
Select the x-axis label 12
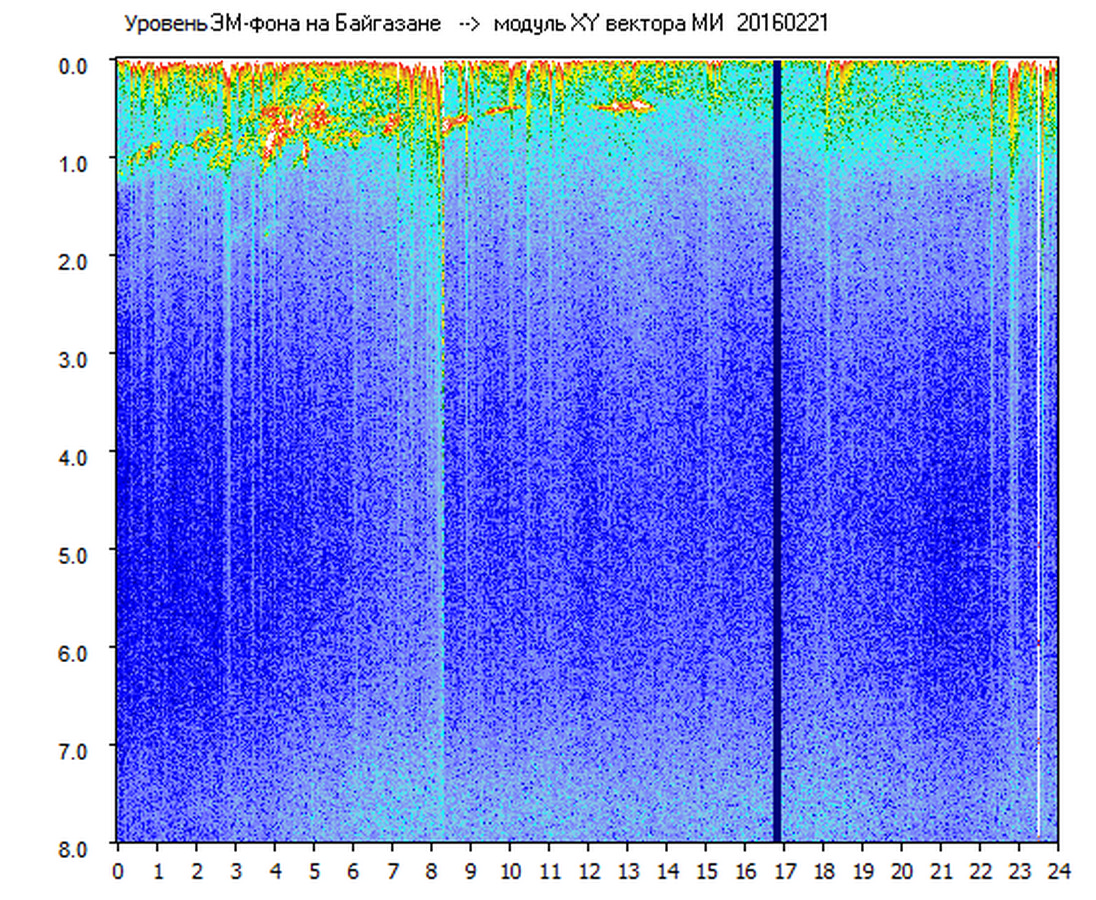click(588, 871)
